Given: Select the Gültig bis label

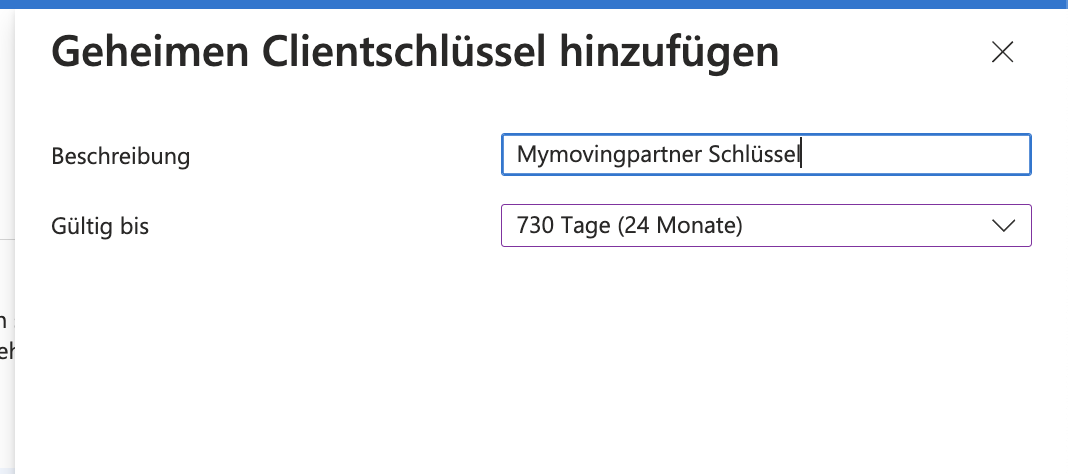Looking at the screenshot, I should tap(100, 225).
